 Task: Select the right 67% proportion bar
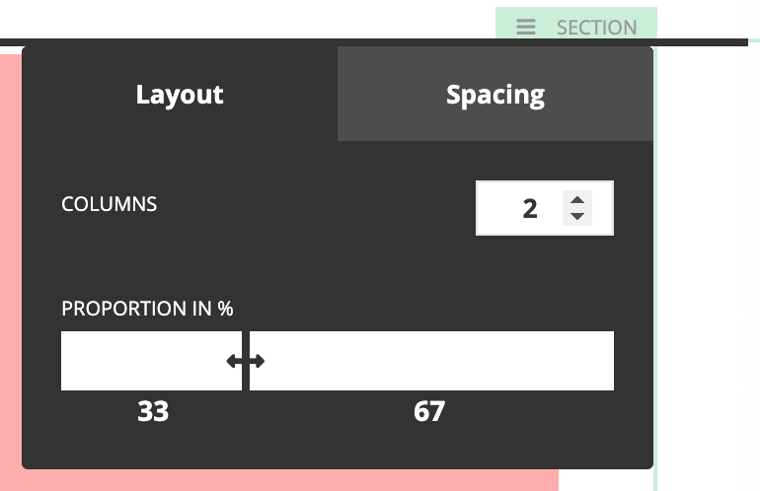(x=432, y=361)
